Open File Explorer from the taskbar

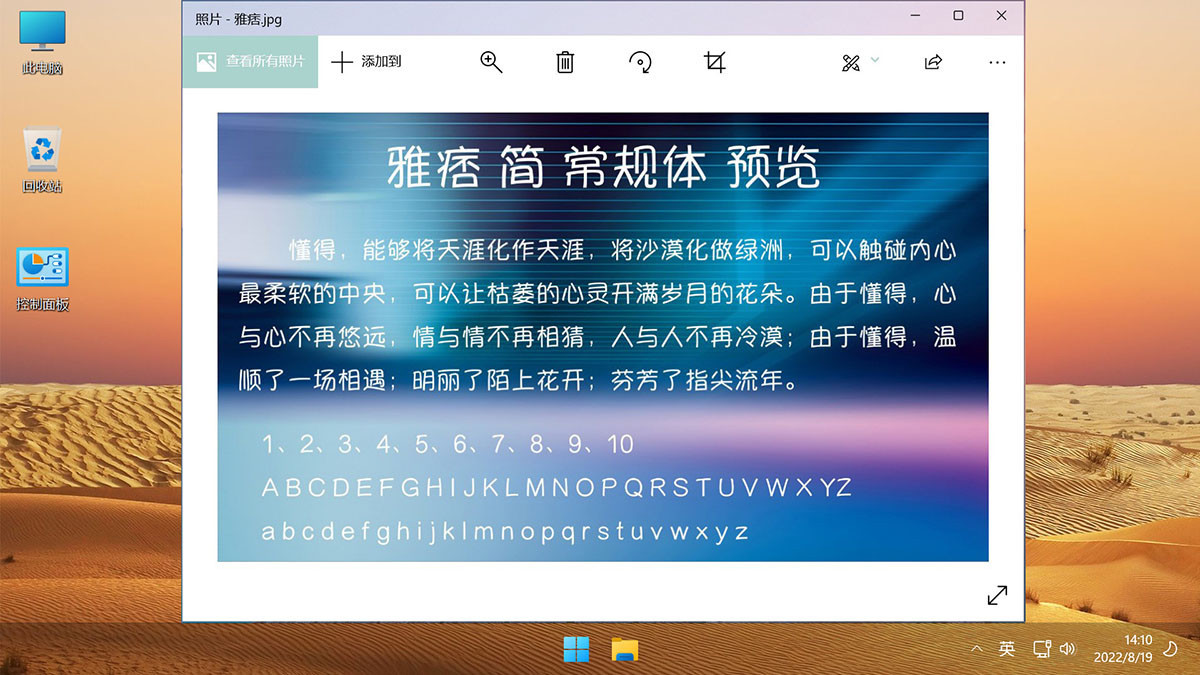point(625,649)
